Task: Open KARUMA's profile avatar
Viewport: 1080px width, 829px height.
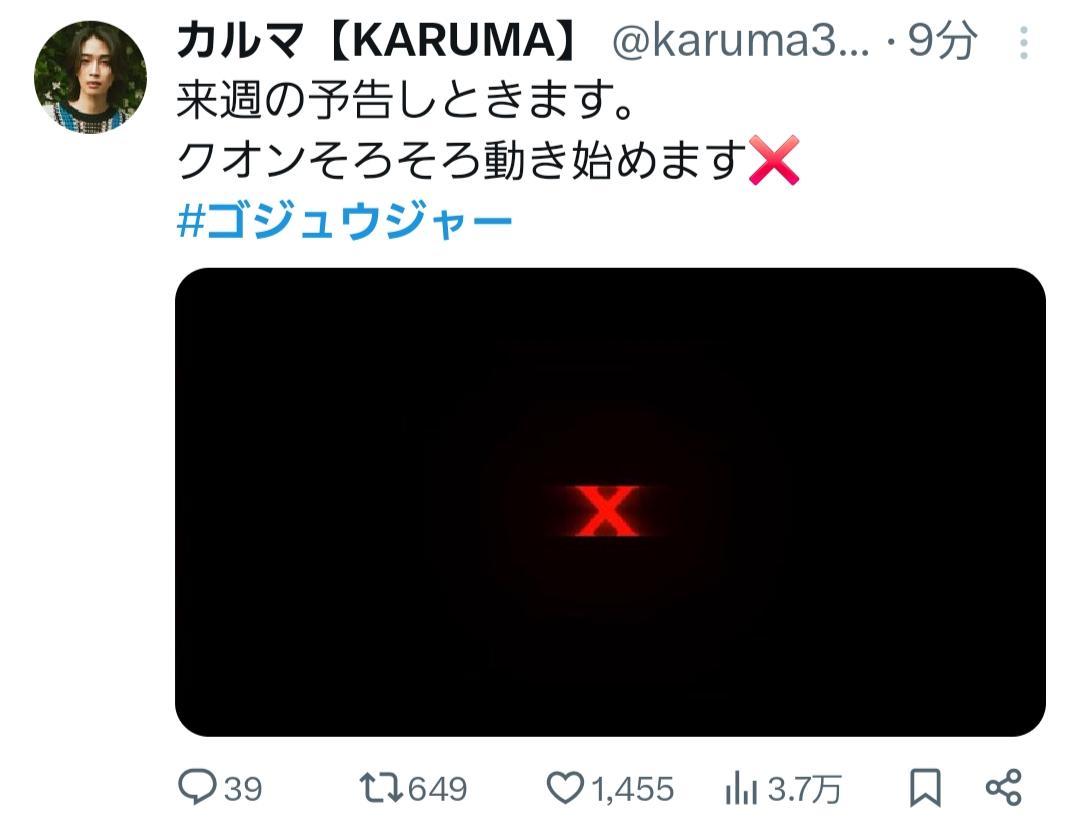Action: pos(90,76)
